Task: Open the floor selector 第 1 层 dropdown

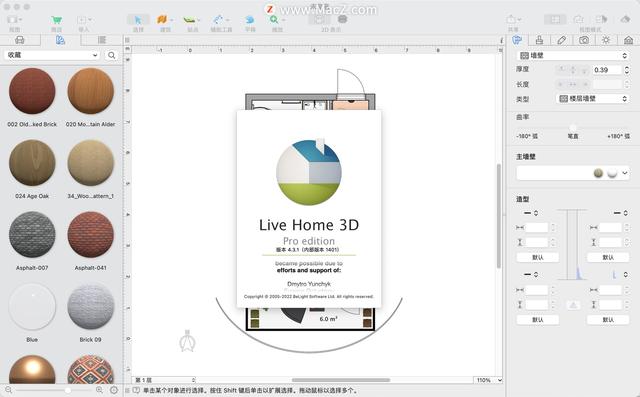Action: click(164, 380)
